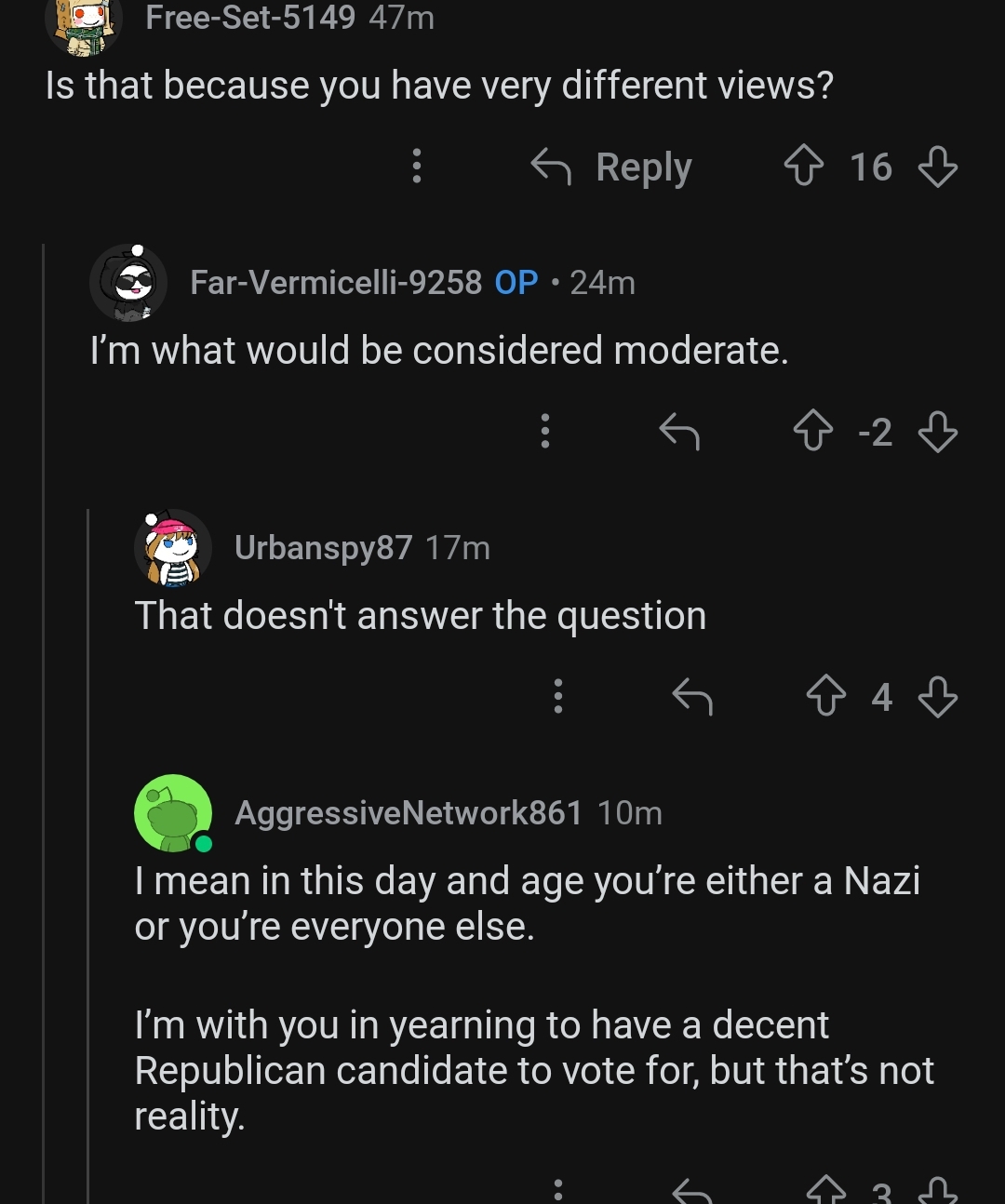Open the overflow menu on Free-Set-5149's comment

tap(417, 167)
